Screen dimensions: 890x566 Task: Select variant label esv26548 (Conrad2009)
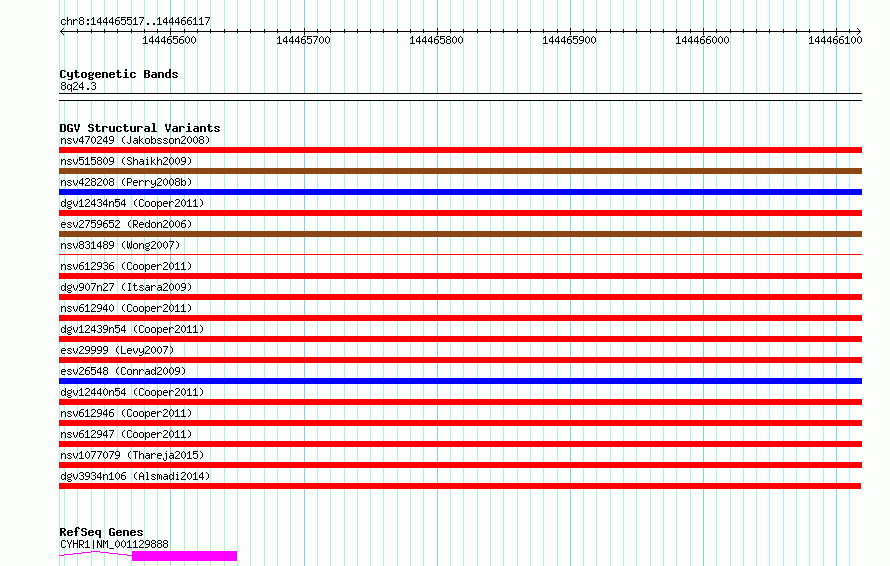click(x=123, y=371)
